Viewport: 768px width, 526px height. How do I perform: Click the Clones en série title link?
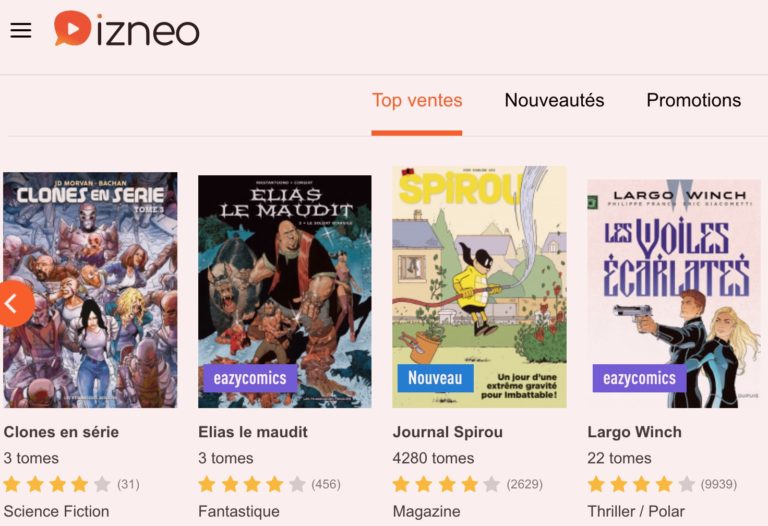(61, 432)
